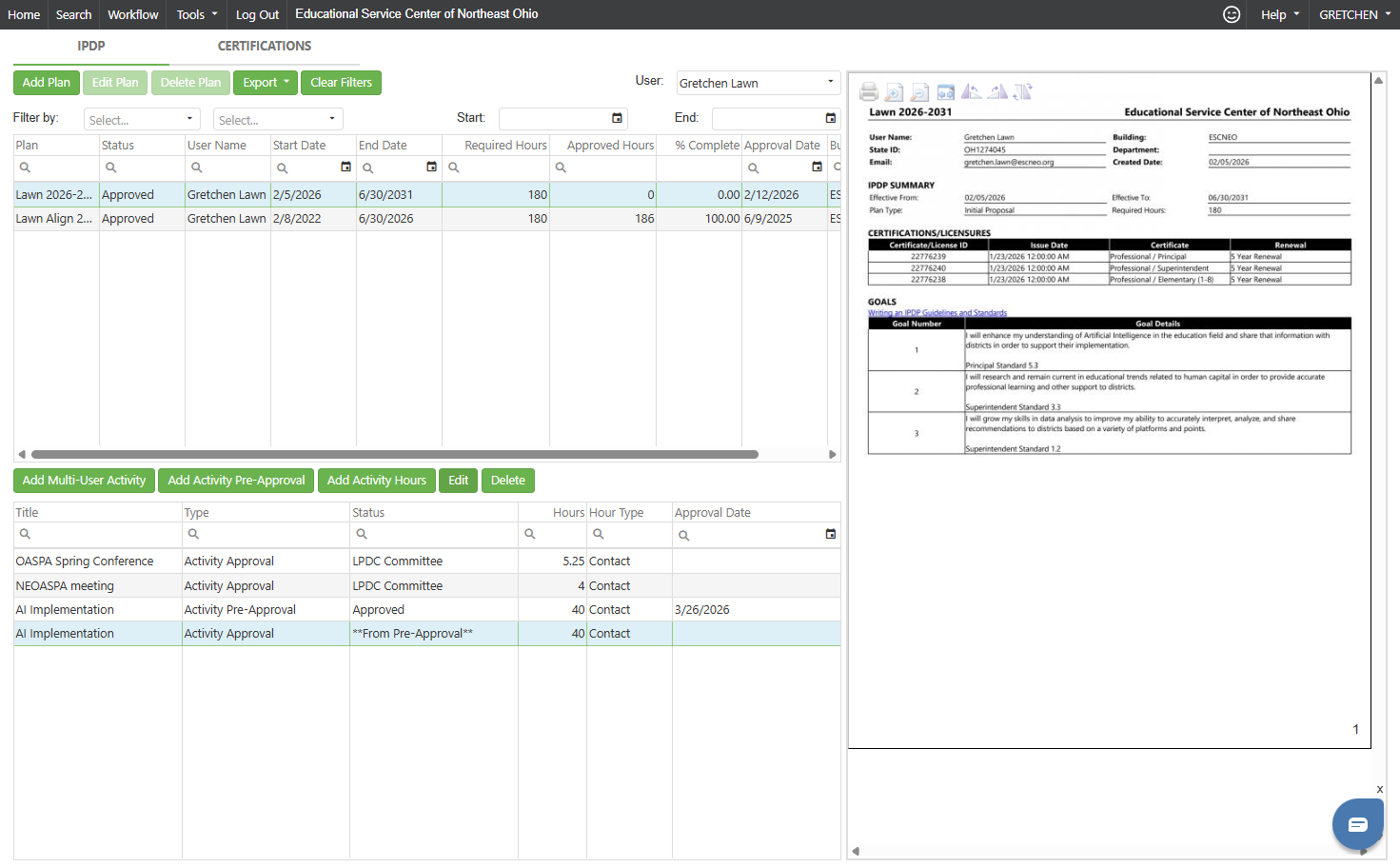Delete the selected activity
Viewport: 1400px width, 867px height.
coord(508,481)
